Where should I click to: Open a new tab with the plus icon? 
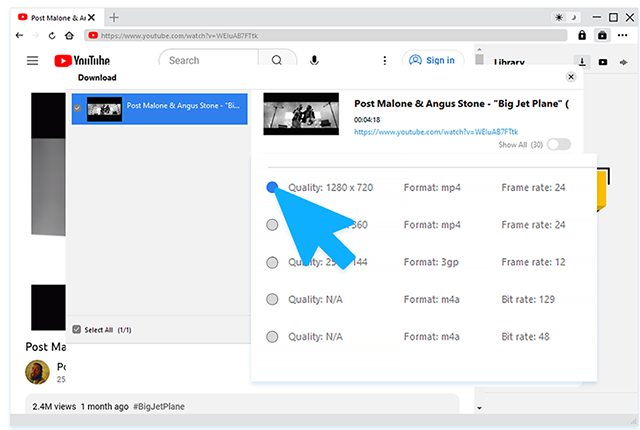[x=114, y=18]
